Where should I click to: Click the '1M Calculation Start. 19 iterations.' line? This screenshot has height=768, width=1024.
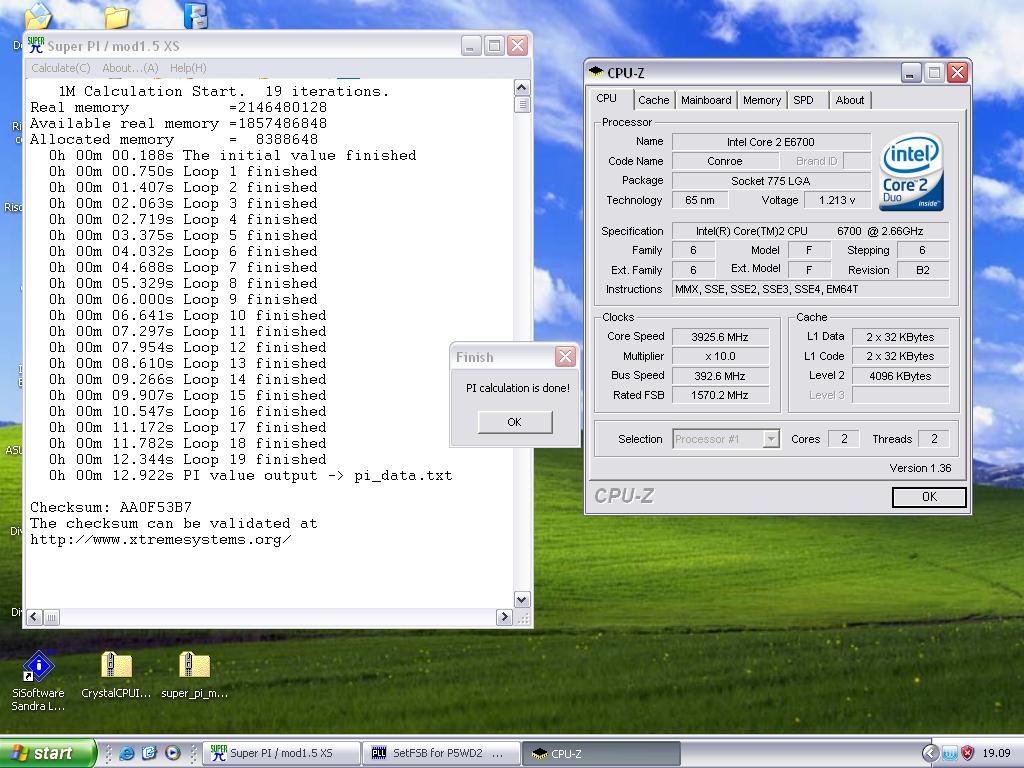224,91
